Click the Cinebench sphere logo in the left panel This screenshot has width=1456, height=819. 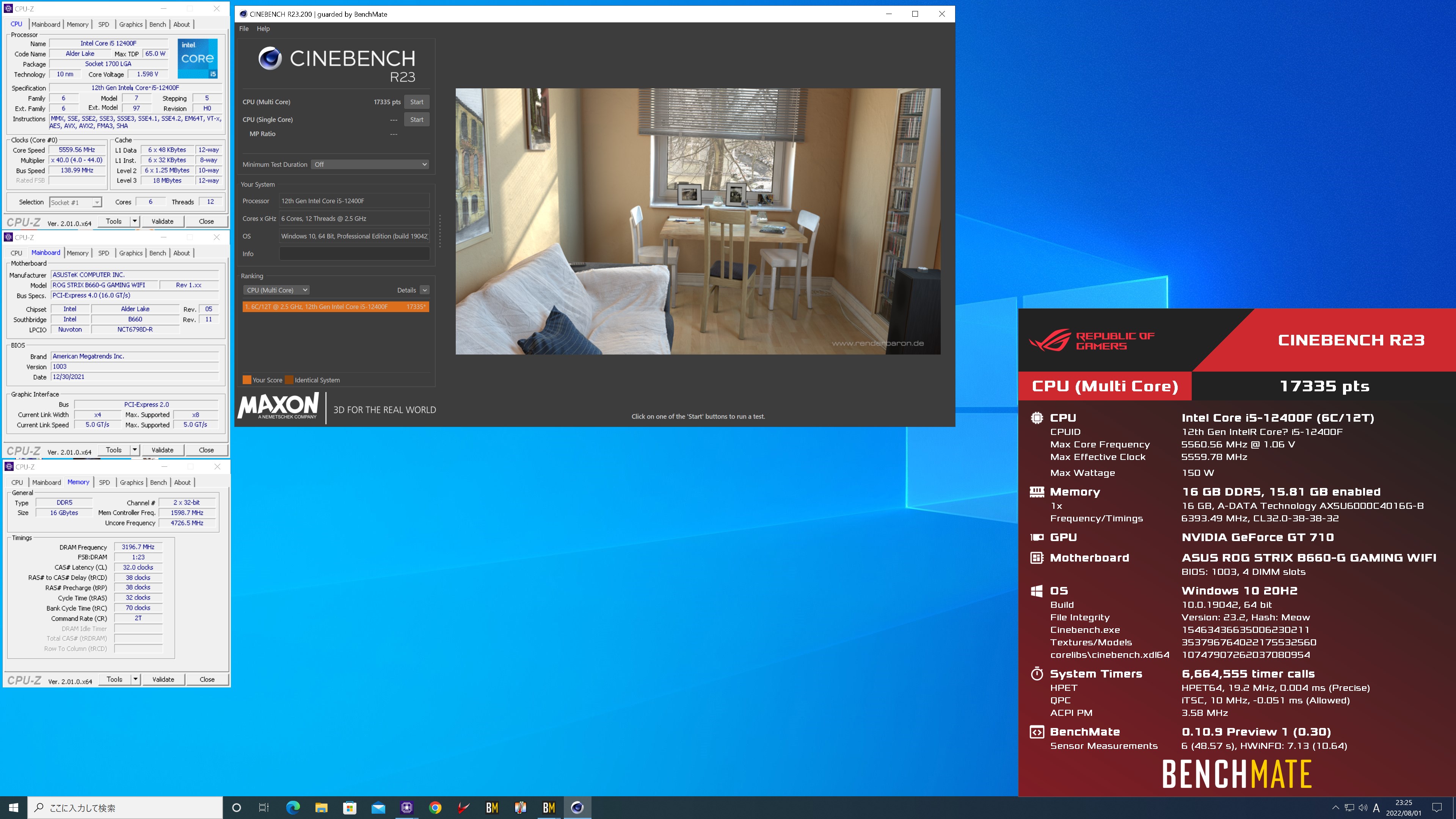pos(270,58)
